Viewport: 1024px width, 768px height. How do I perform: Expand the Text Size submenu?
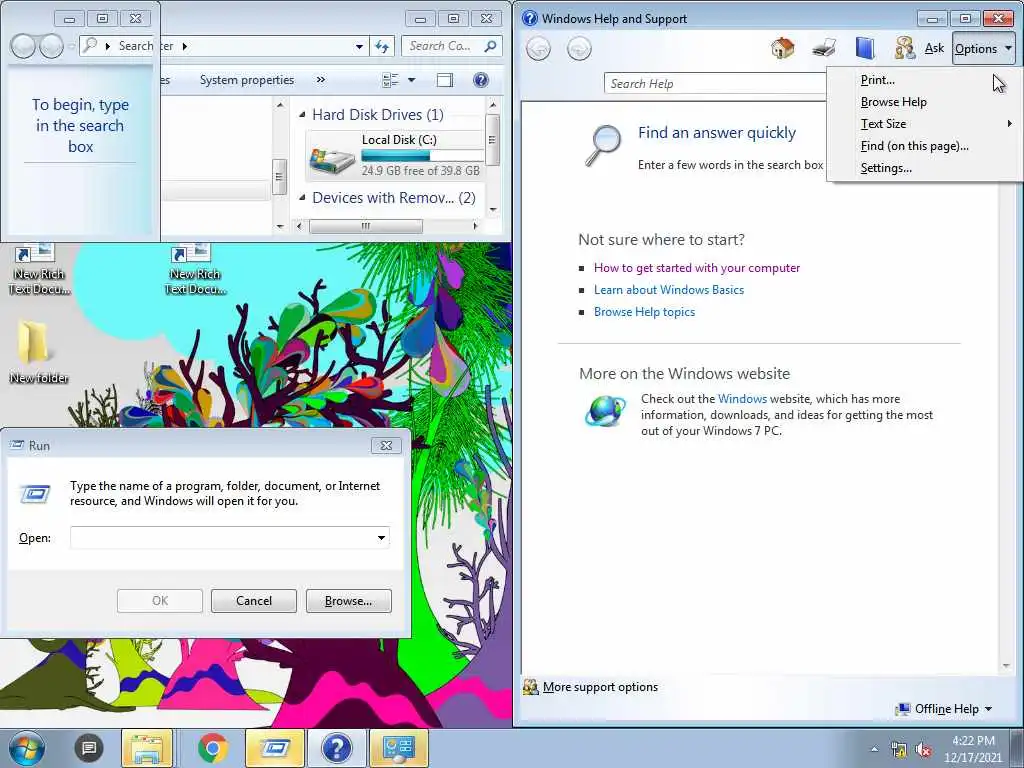point(923,123)
